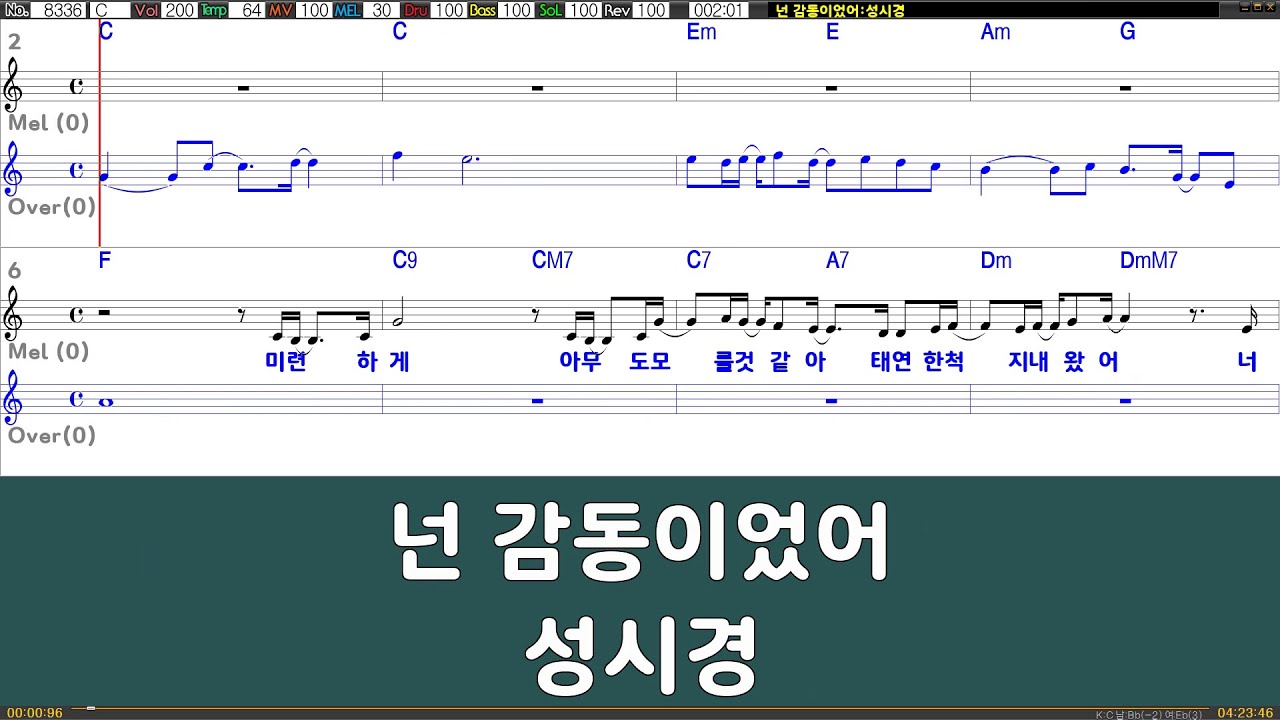Click the E chord symbol in row 2

coord(832,32)
